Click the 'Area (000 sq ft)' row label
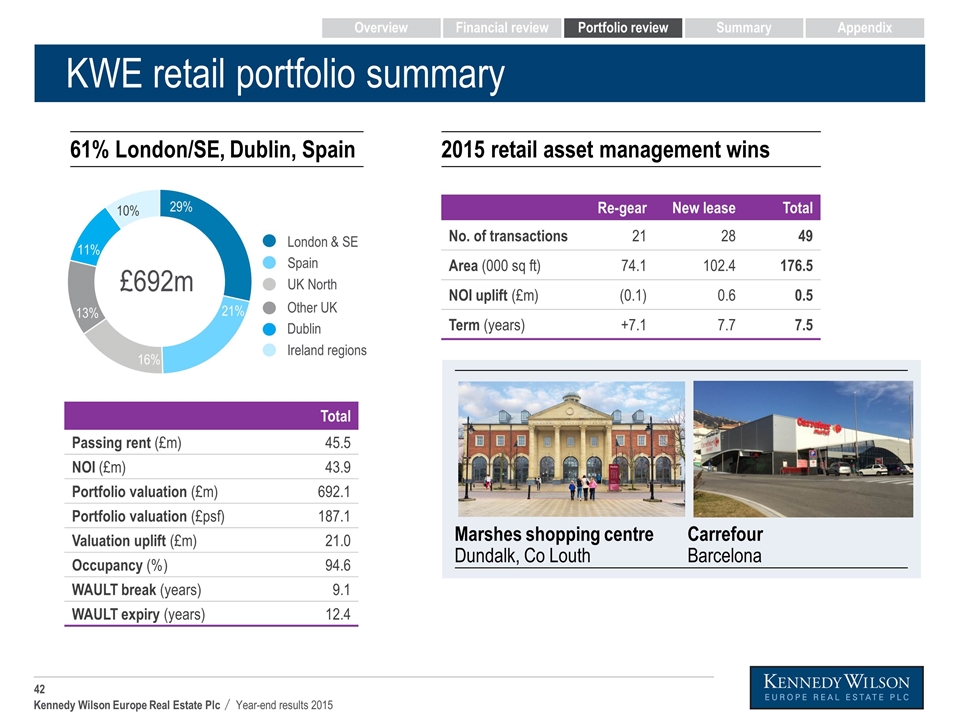The image size is (960, 720). (494, 266)
